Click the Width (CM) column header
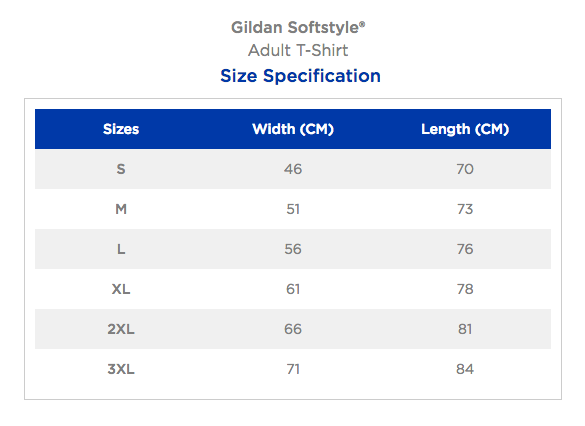 click(293, 129)
